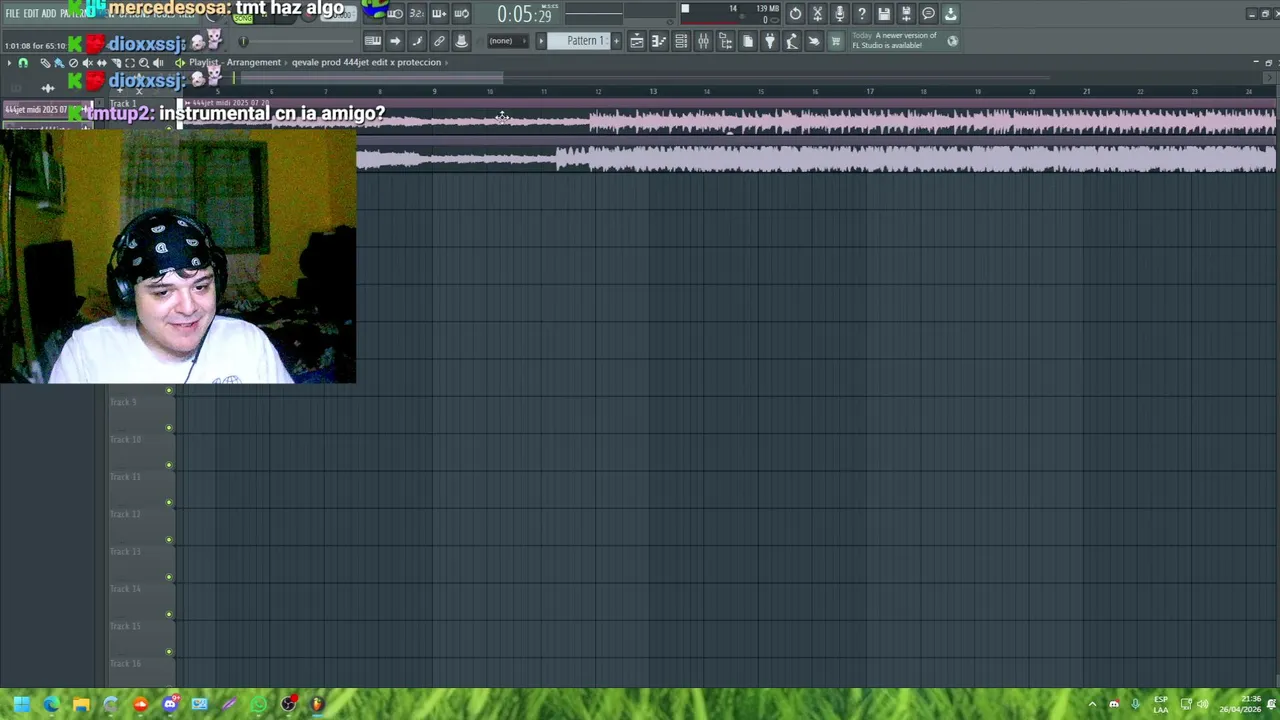Select the playlist Delete tool
Viewport: 1280px width, 720px height.
pos(73,63)
